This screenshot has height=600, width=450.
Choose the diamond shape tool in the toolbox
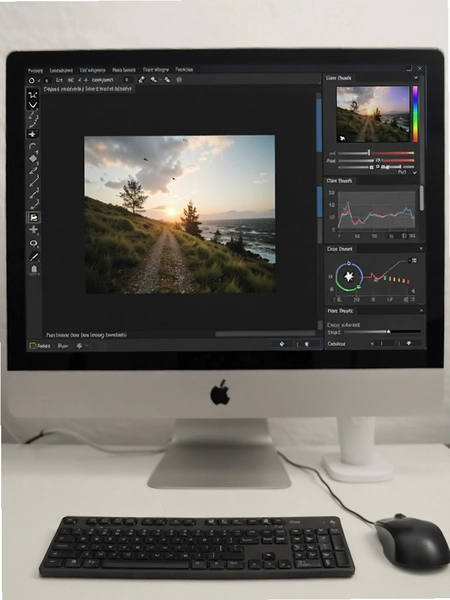coord(33,158)
